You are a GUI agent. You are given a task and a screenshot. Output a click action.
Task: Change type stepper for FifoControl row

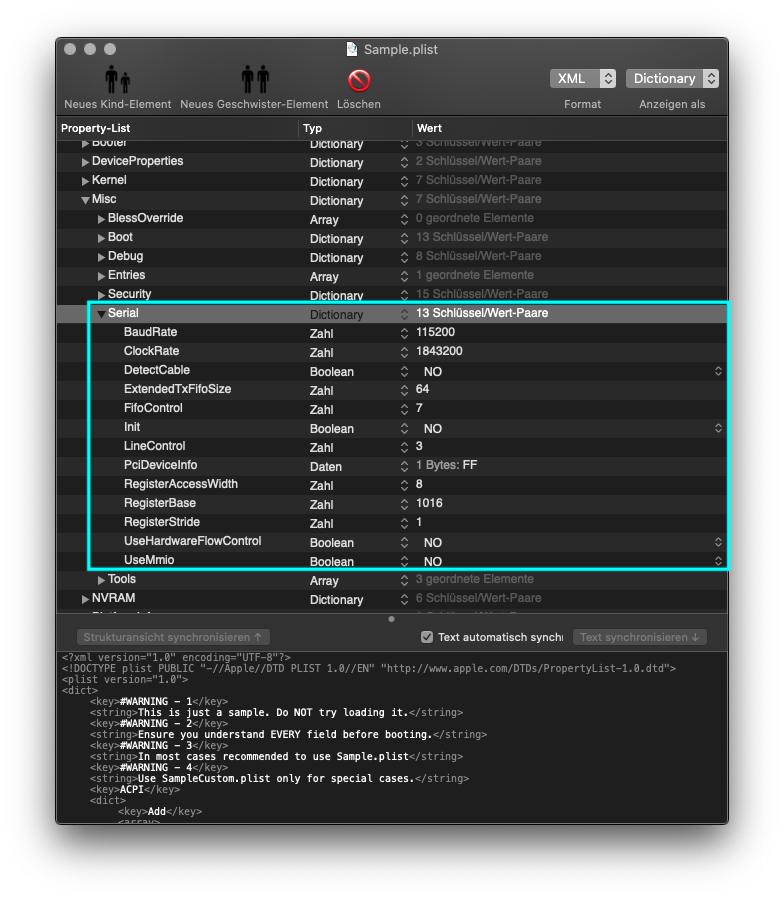coord(404,409)
